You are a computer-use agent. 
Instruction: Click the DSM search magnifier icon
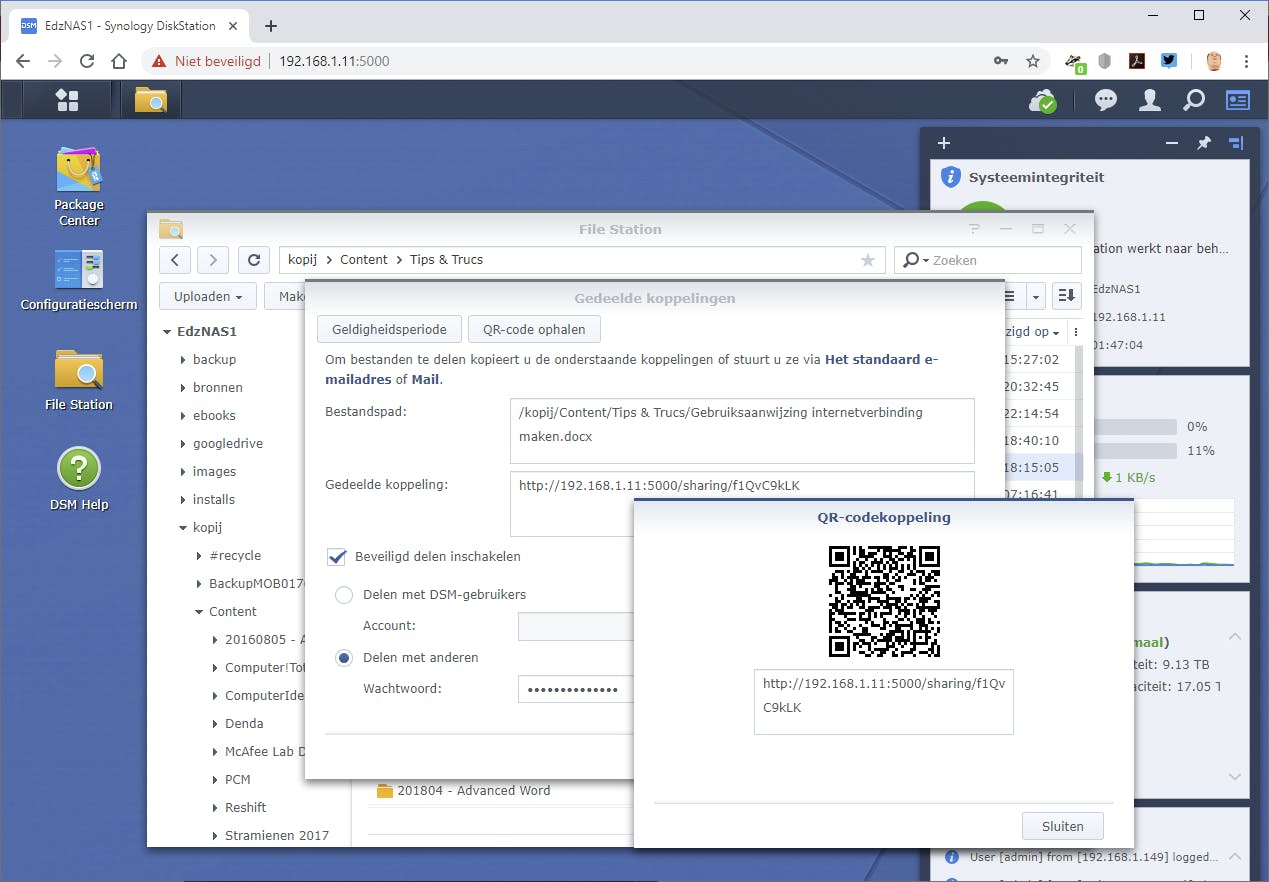1194,100
